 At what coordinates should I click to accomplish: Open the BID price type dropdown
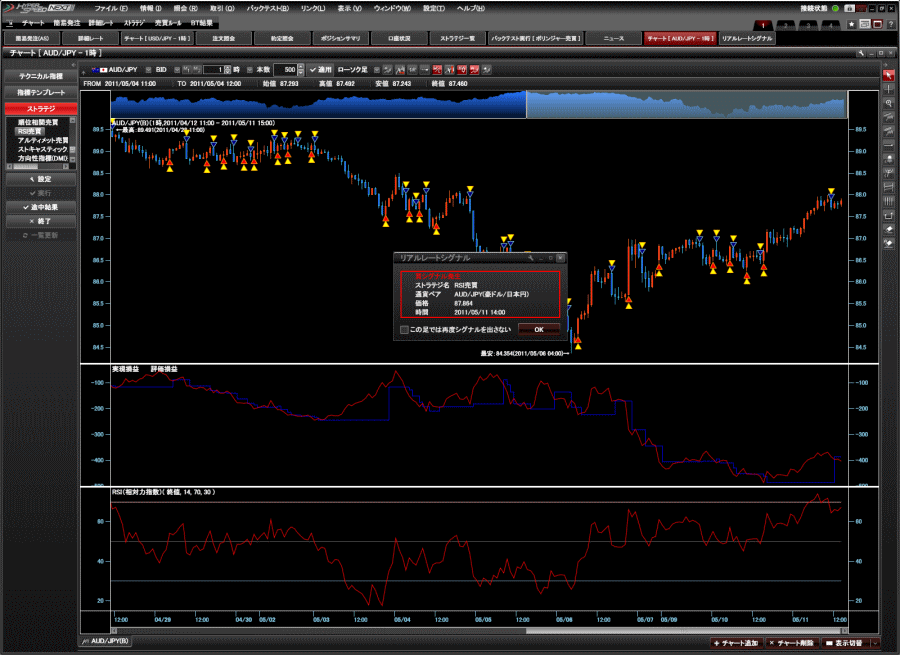pos(177,69)
